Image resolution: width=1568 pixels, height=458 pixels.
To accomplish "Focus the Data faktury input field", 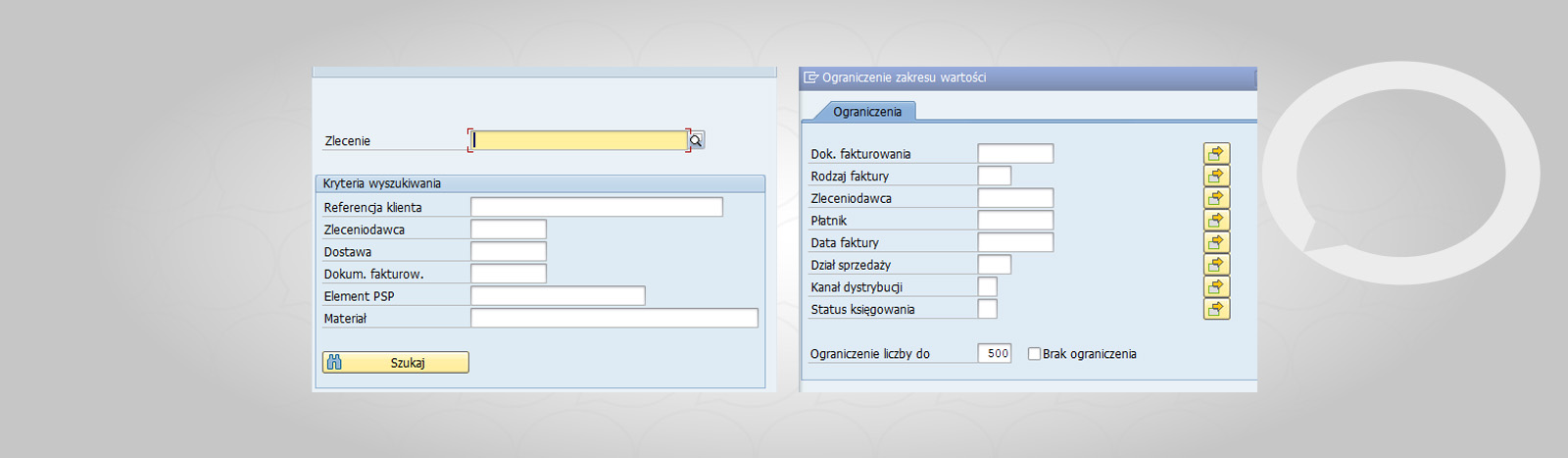I will (1015, 242).
